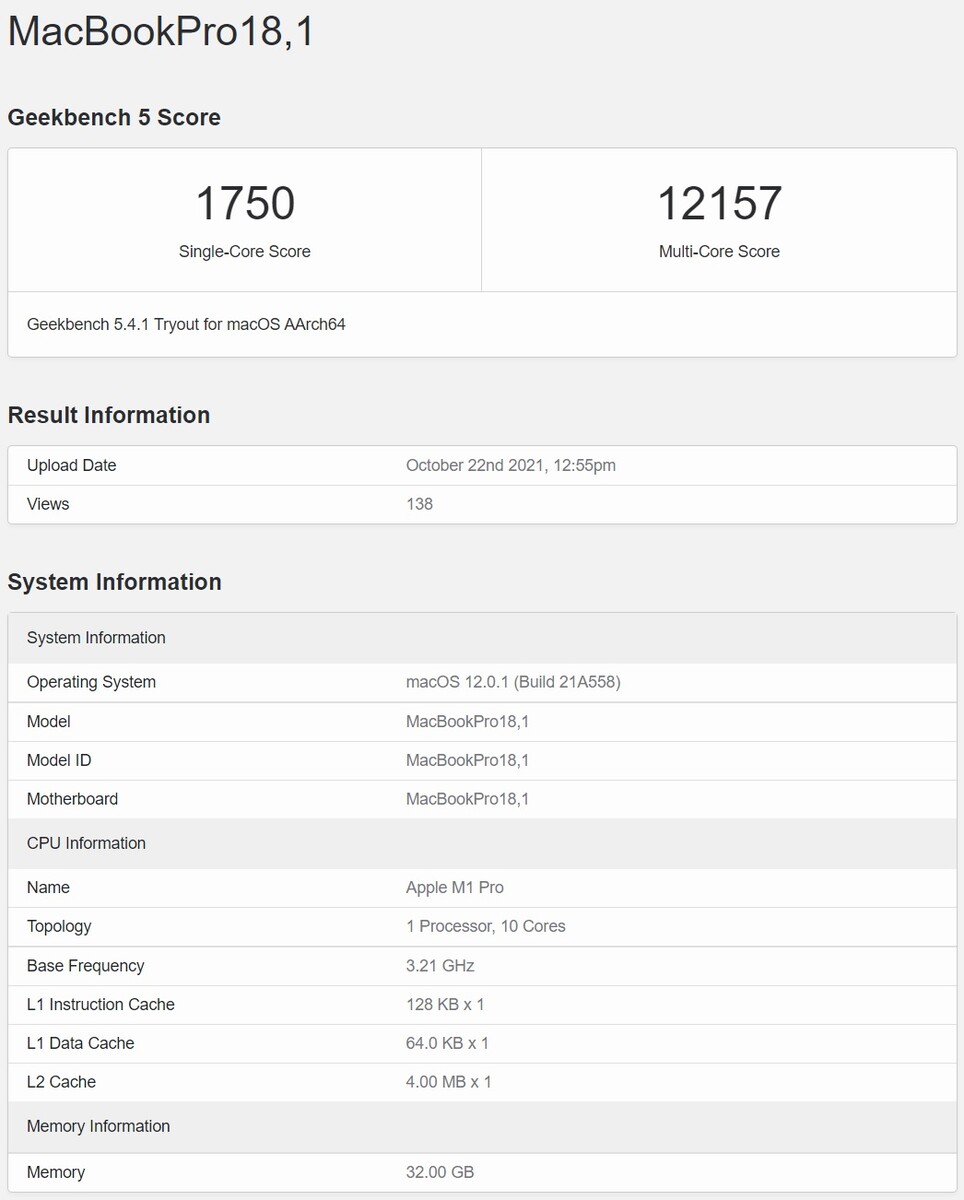The height and width of the screenshot is (1200, 964).
Task: Click the Geekbench 5 Score heading
Action: click(114, 117)
